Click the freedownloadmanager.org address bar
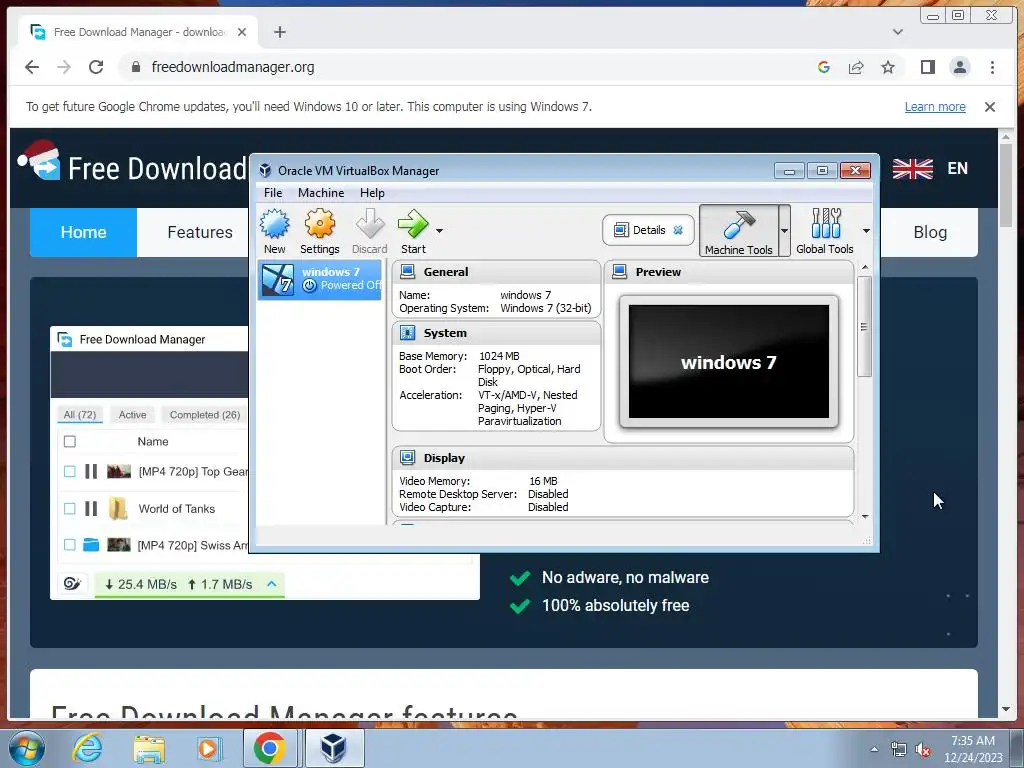Screen dimensions: 1024x768 tap(470, 67)
